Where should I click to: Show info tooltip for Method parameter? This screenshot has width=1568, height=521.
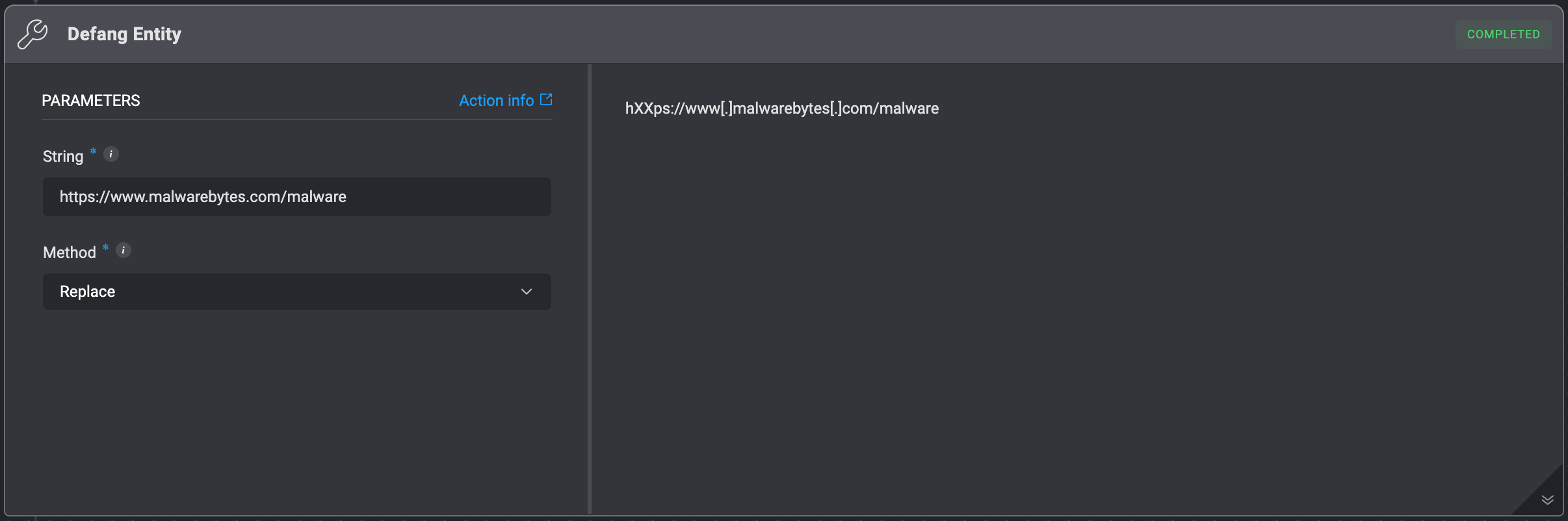(x=124, y=251)
